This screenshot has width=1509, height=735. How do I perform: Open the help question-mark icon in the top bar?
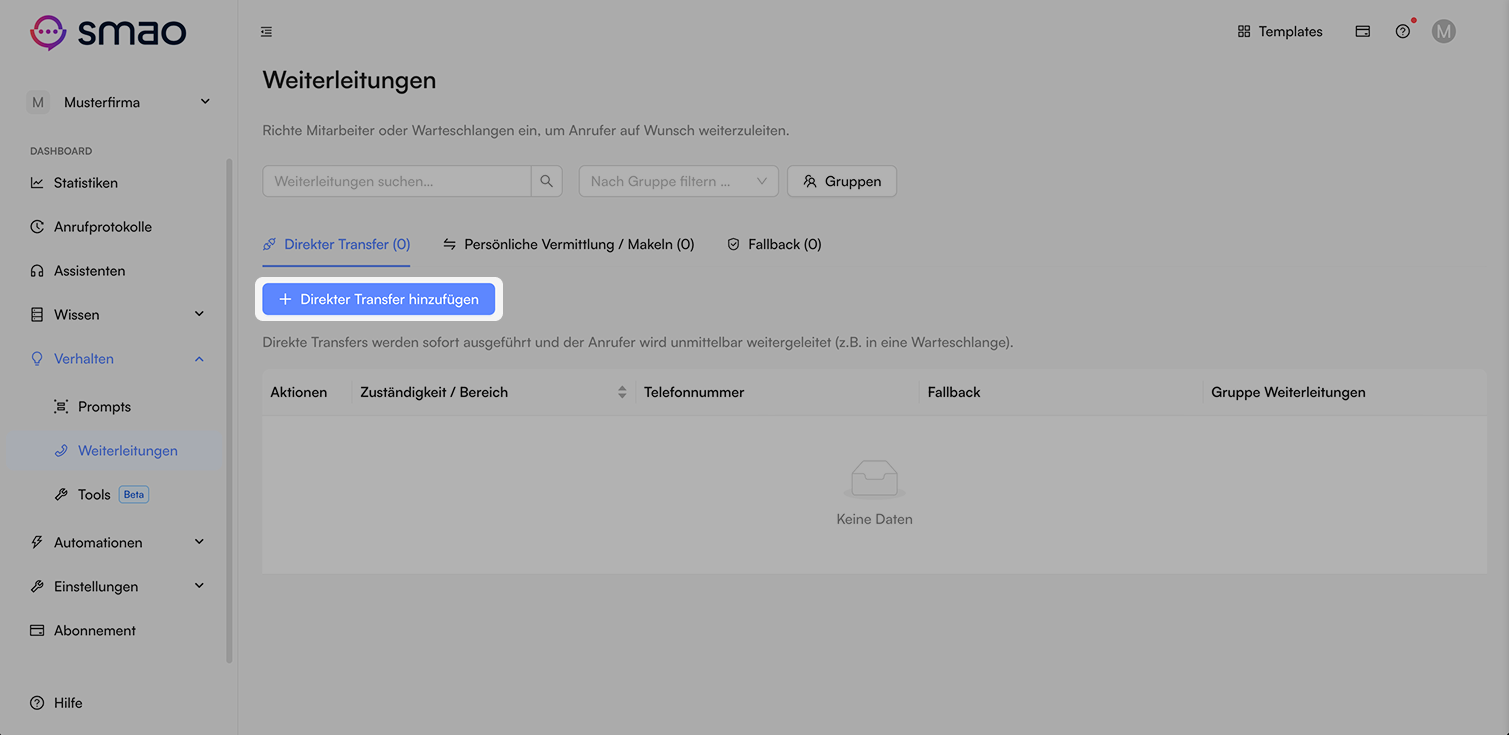tap(1403, 32)
